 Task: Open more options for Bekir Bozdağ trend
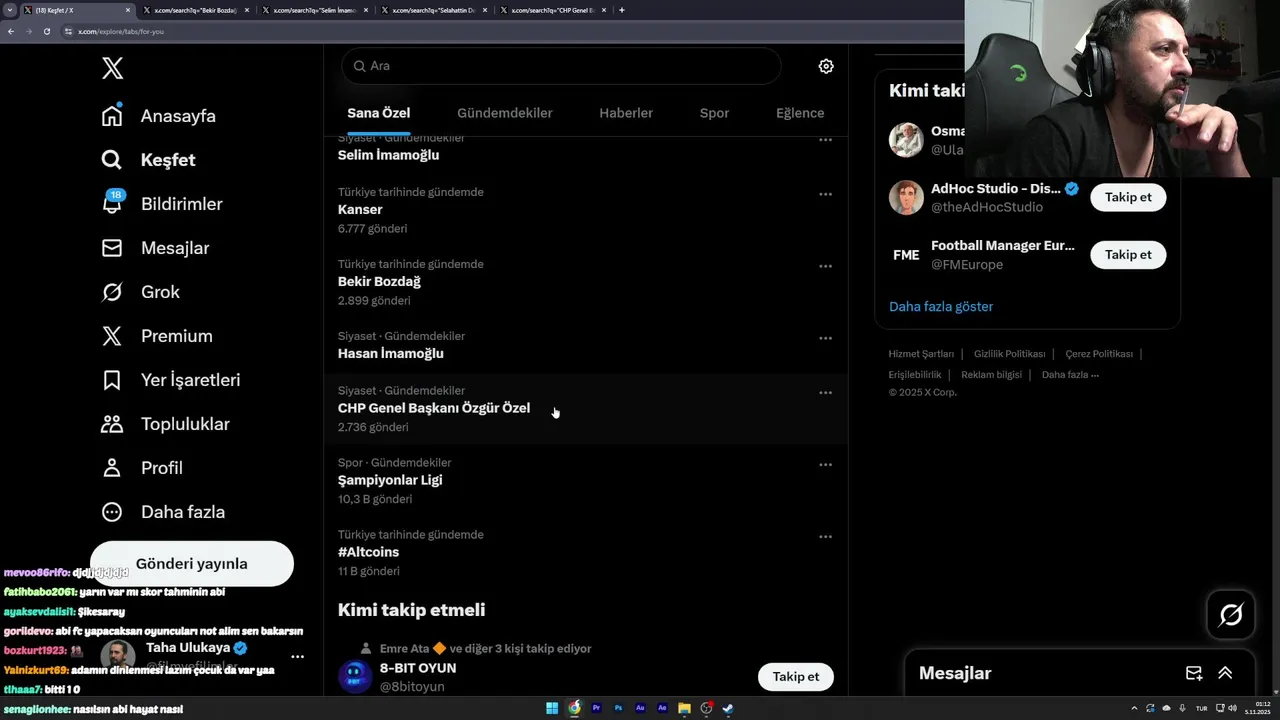[826, 266]
